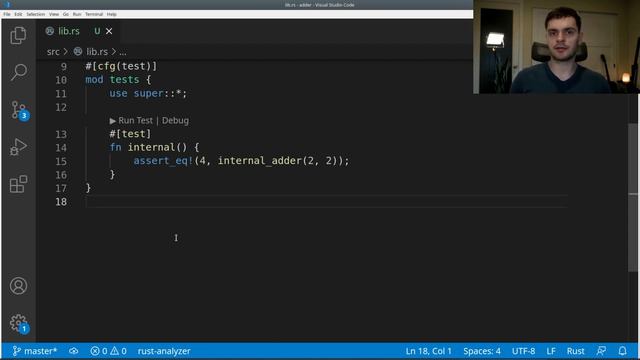
Task: Open the Selection menu
Action: click(36, 14)
